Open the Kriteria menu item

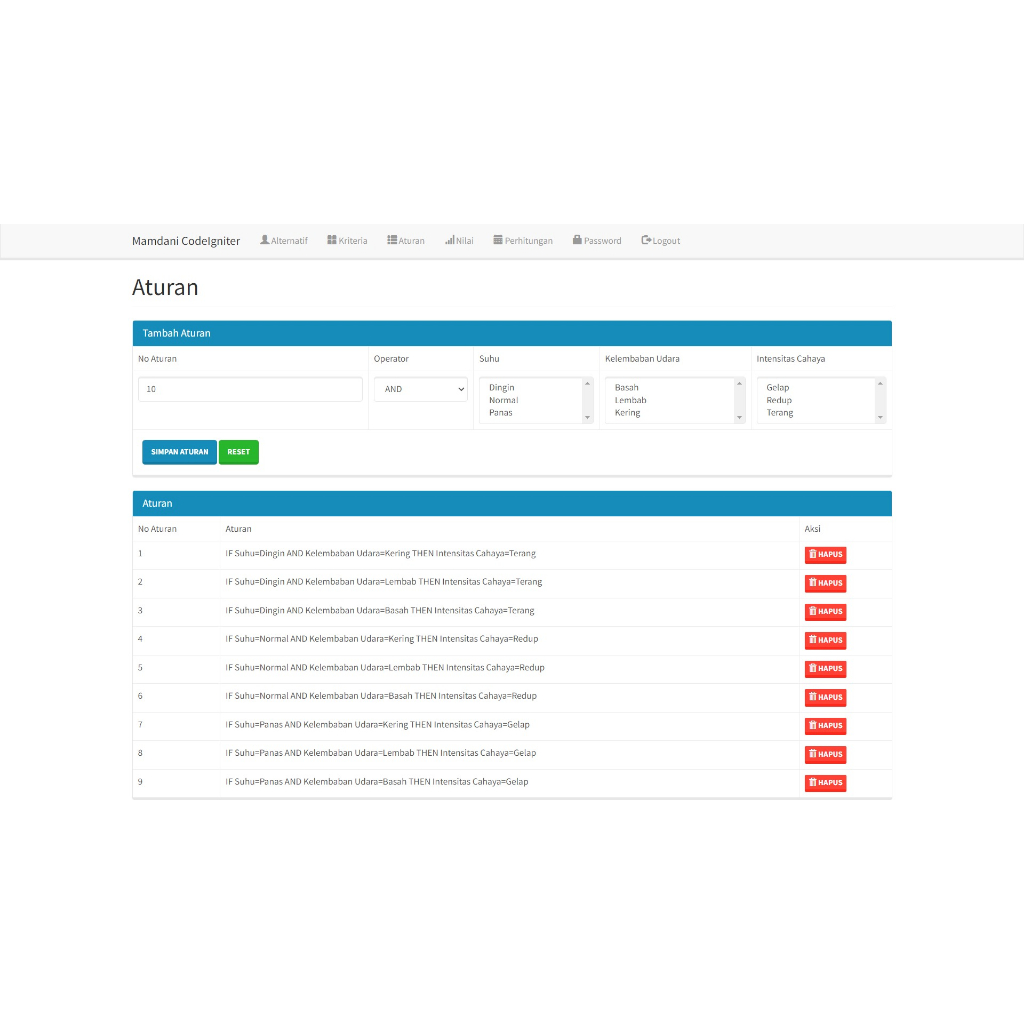tap(347, 240)
